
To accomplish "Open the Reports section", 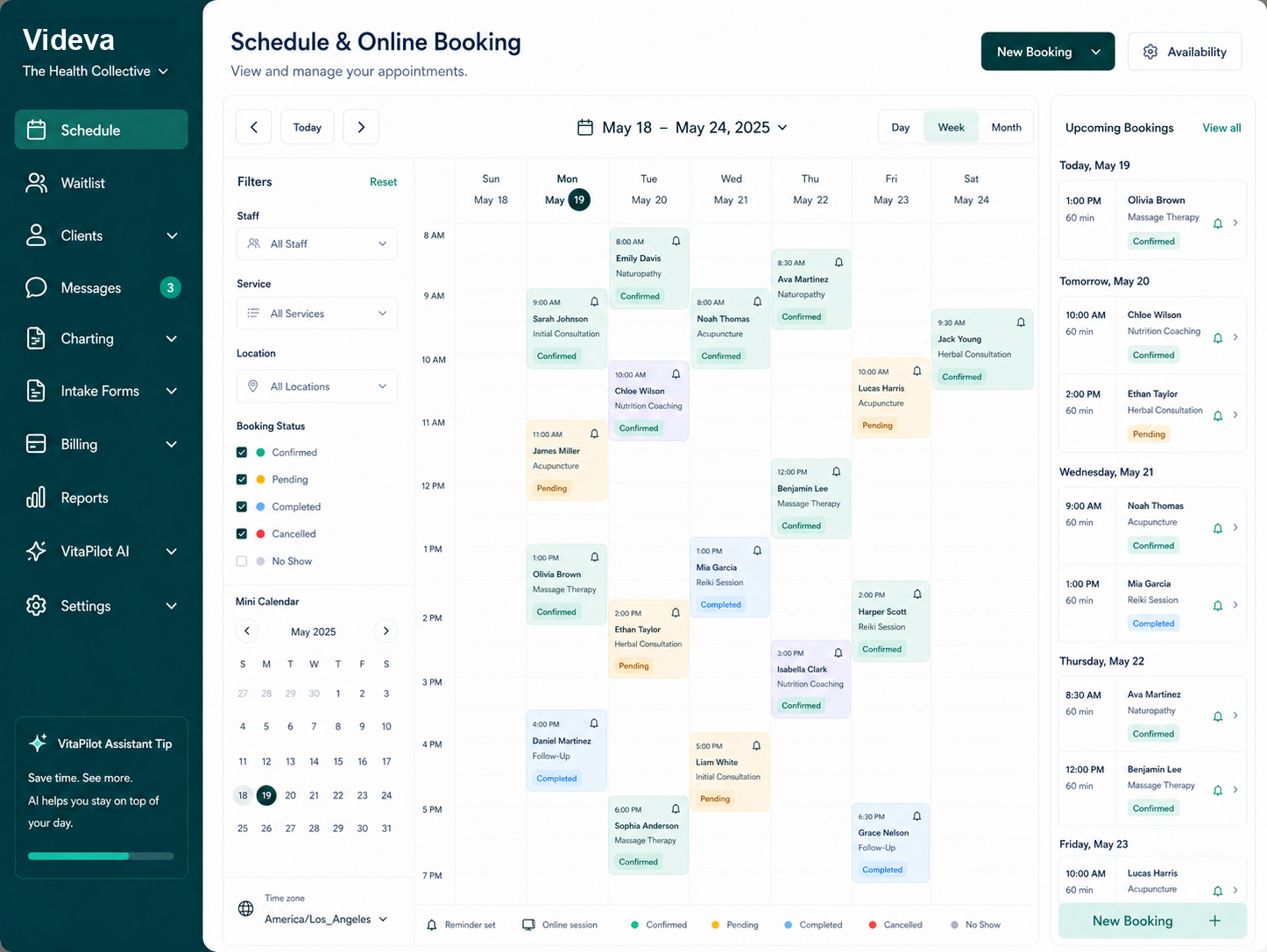I will pos(84,497).
